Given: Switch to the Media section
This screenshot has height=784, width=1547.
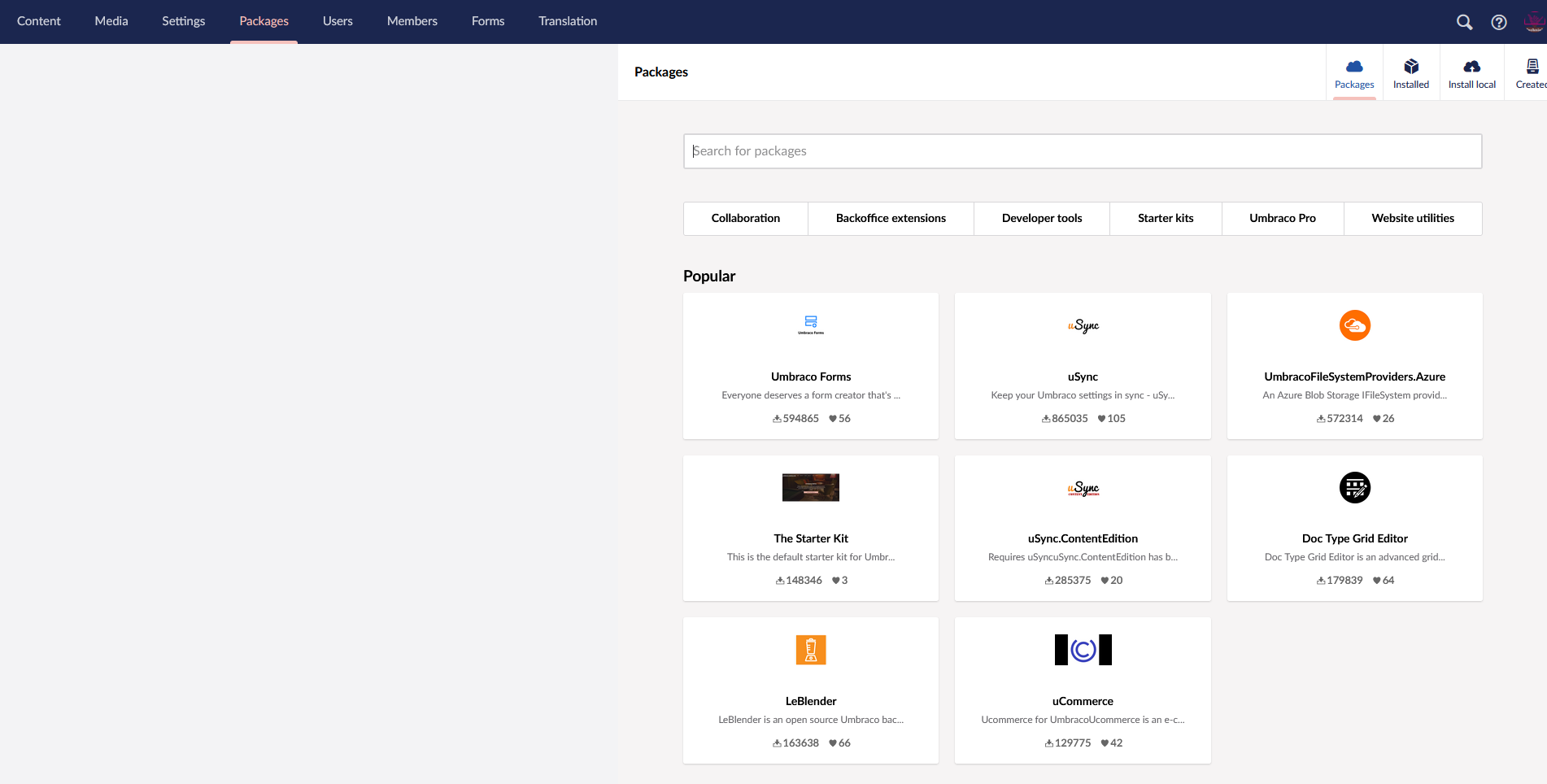Looking at the screenshot, I should coord(111,21).
